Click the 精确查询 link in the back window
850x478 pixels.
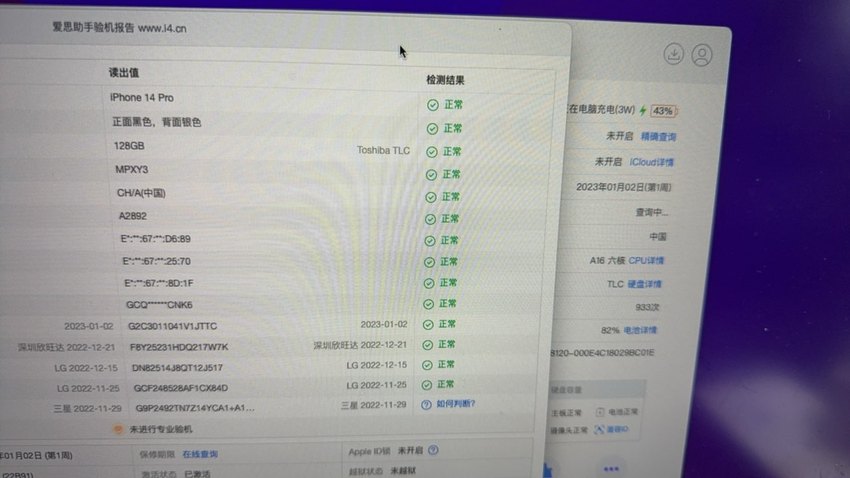(658, 137)
